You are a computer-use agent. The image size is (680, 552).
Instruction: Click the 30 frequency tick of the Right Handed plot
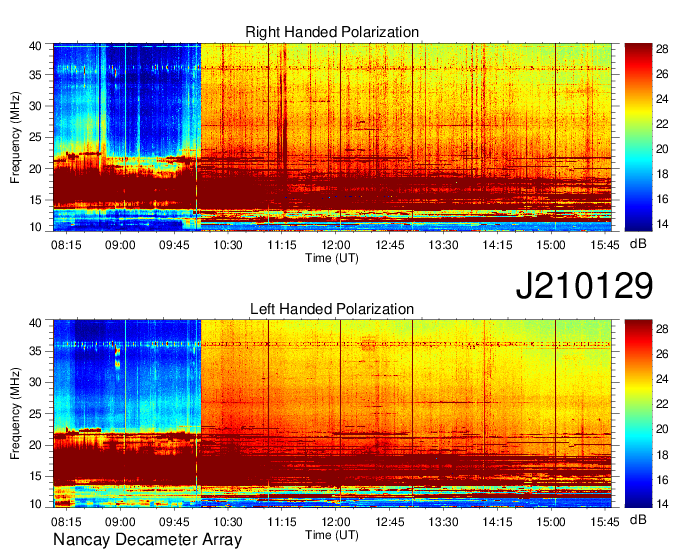(36, 106)
